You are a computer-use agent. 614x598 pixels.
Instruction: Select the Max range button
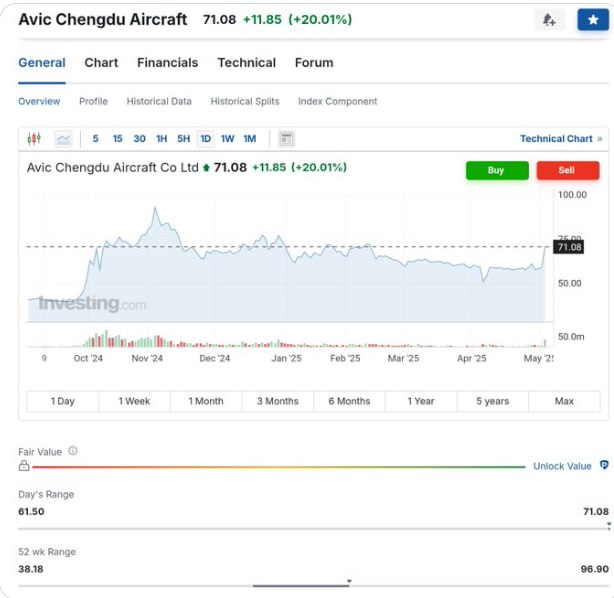pyautogui.click(x=564, y=401)
